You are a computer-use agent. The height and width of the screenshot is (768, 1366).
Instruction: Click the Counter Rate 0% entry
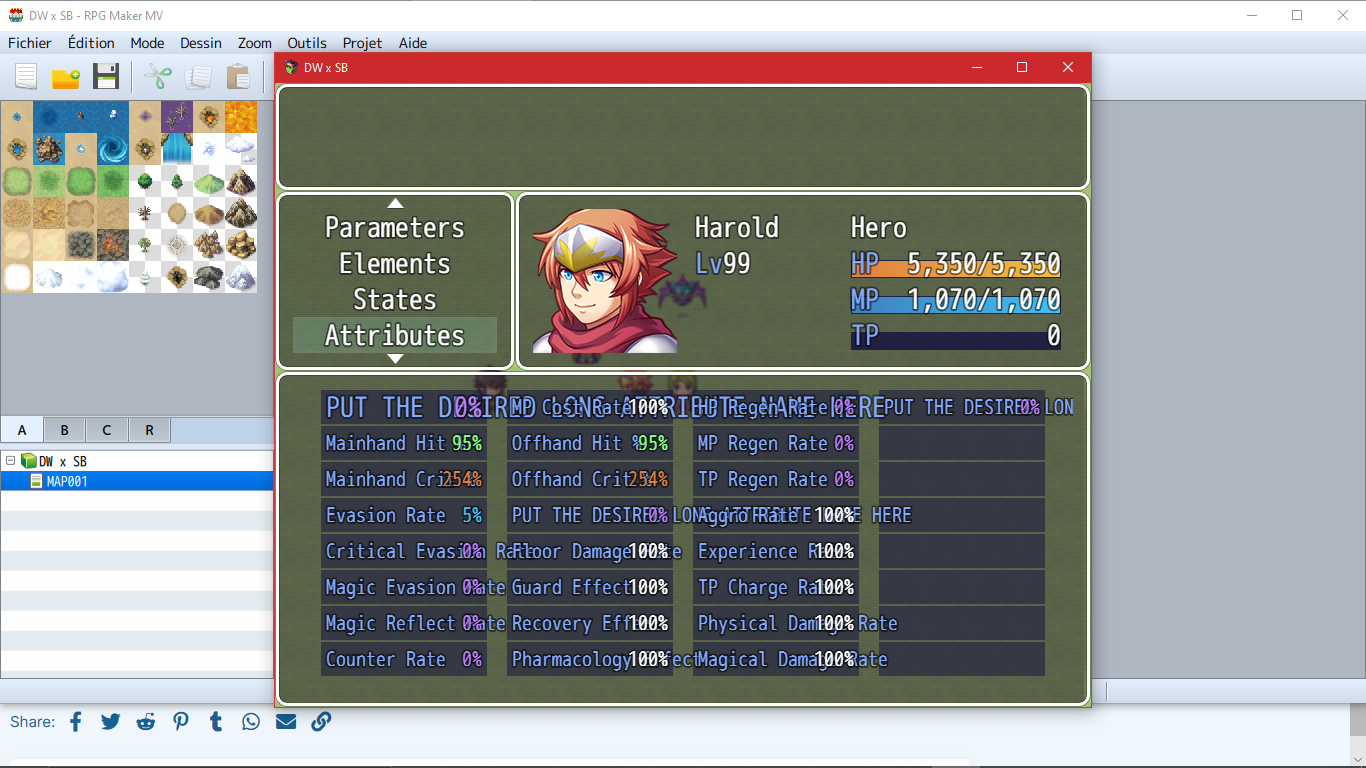404,659
